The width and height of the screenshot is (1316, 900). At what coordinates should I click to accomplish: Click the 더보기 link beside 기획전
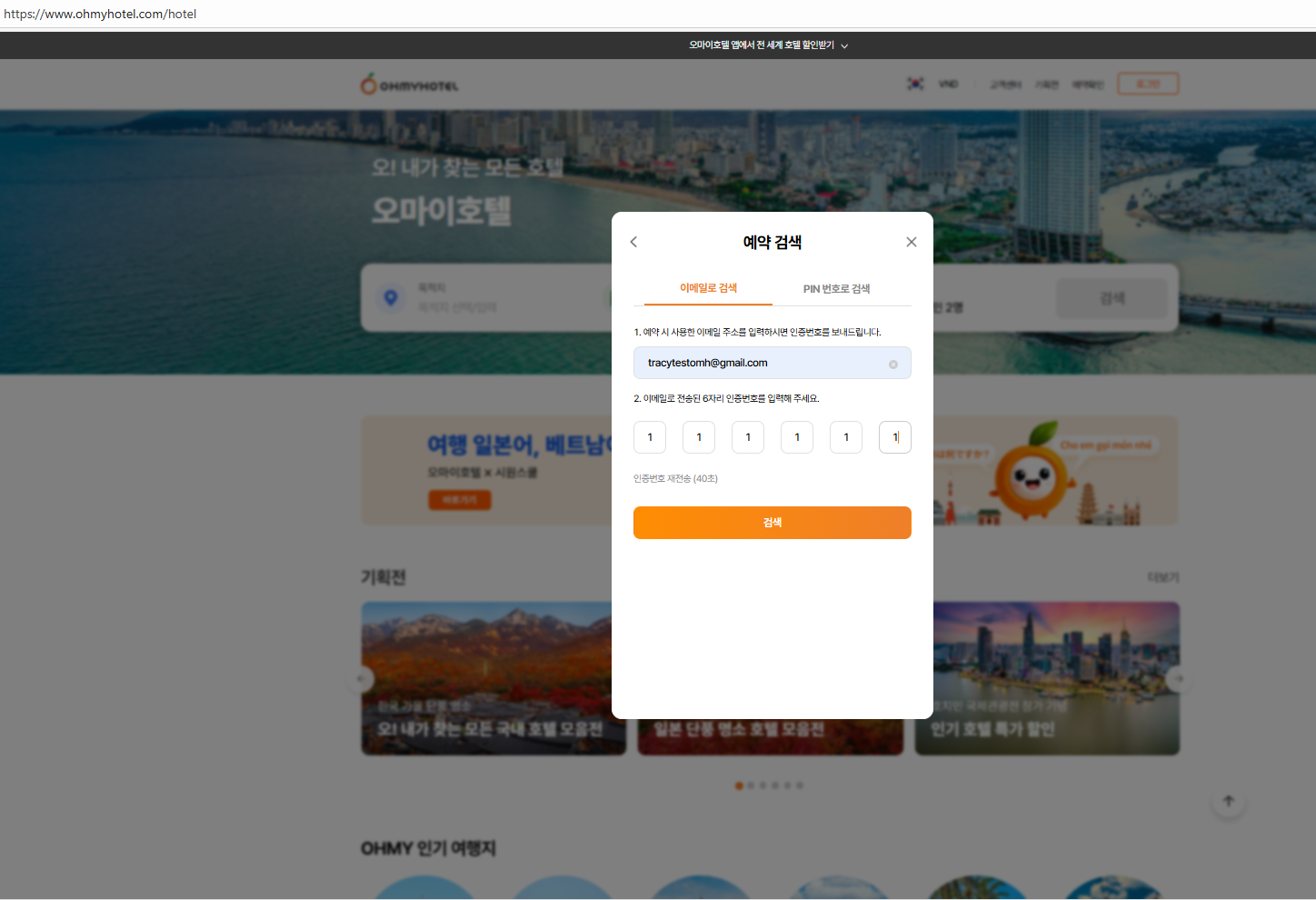point(1163,577)
